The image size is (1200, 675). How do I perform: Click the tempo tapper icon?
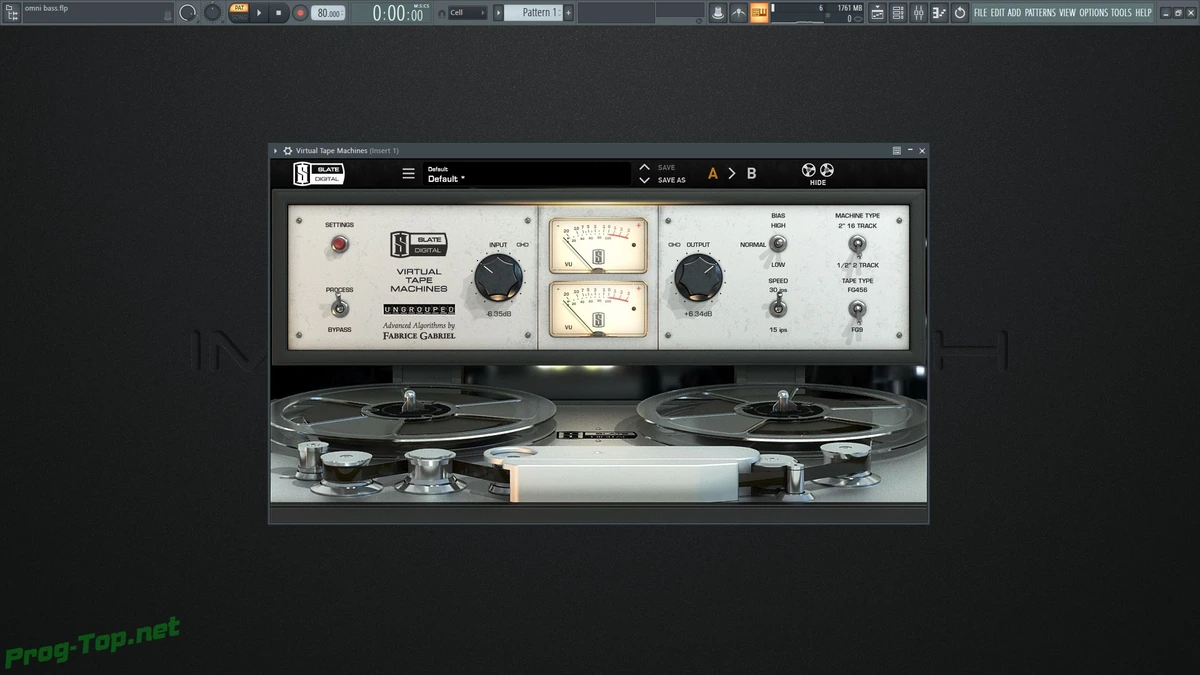tap(739, 13)
